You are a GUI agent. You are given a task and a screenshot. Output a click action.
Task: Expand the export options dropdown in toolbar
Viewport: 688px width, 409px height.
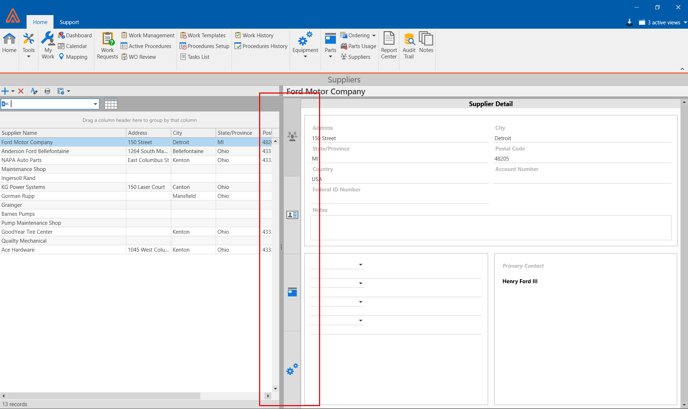(68, 91)
